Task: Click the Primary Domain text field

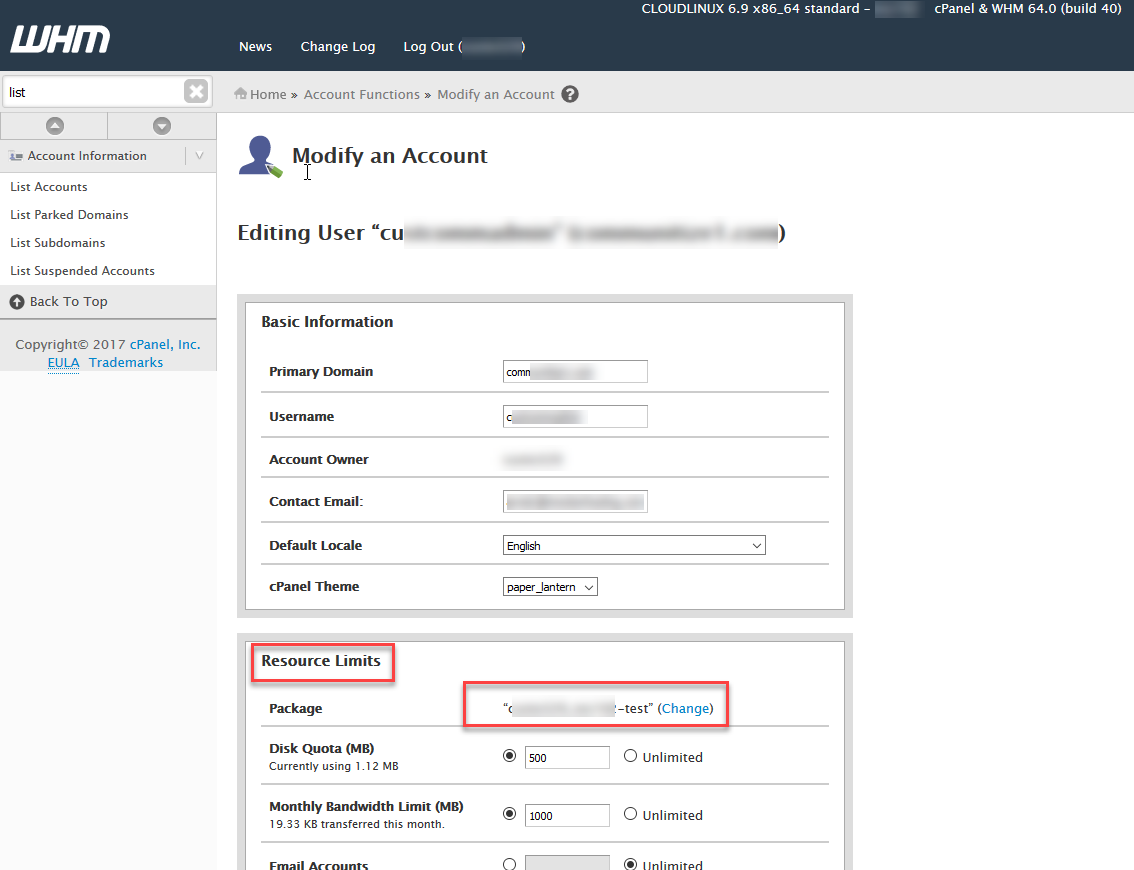Action: coord(576,372)
